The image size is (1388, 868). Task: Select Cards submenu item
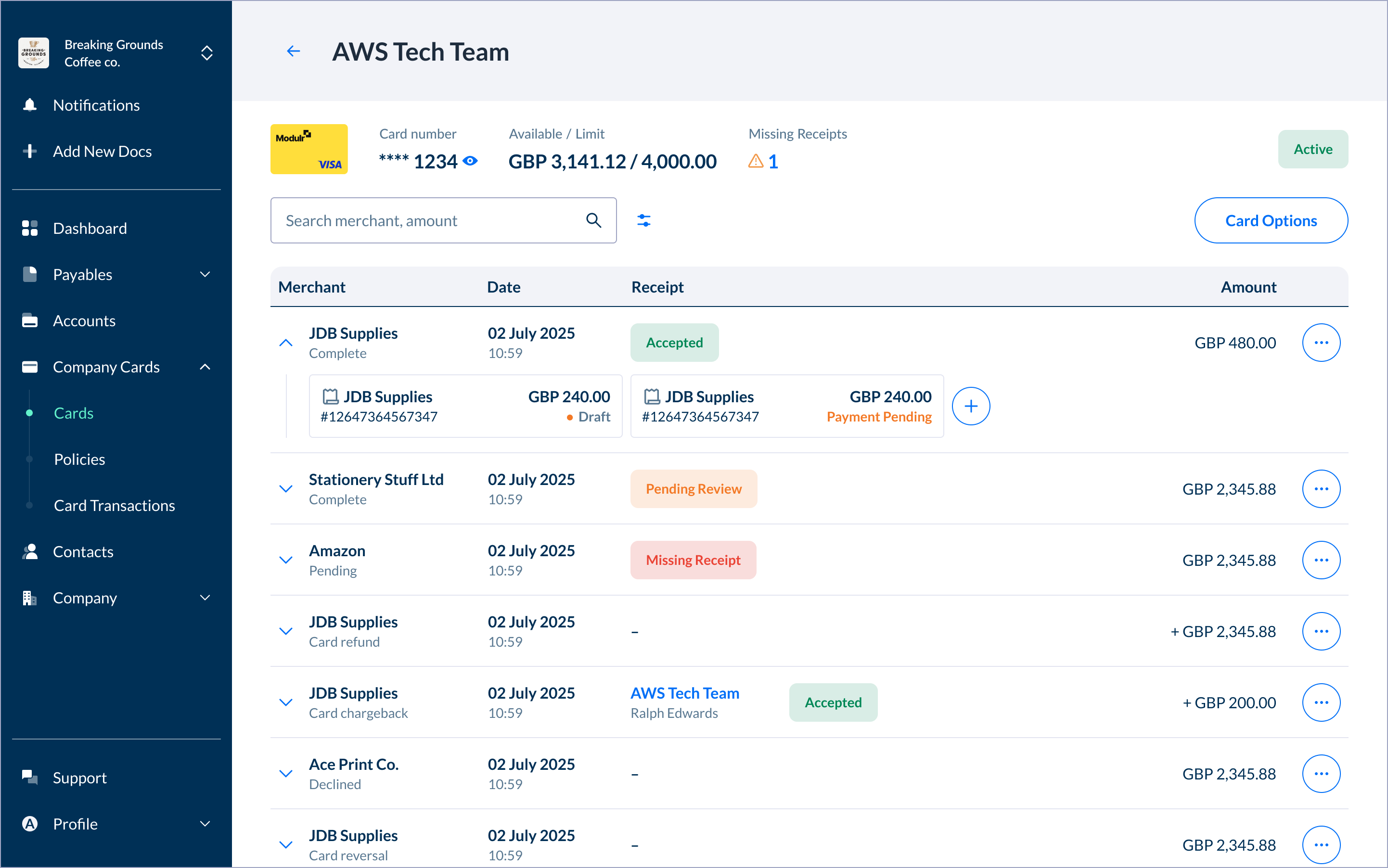click(74, 413)
